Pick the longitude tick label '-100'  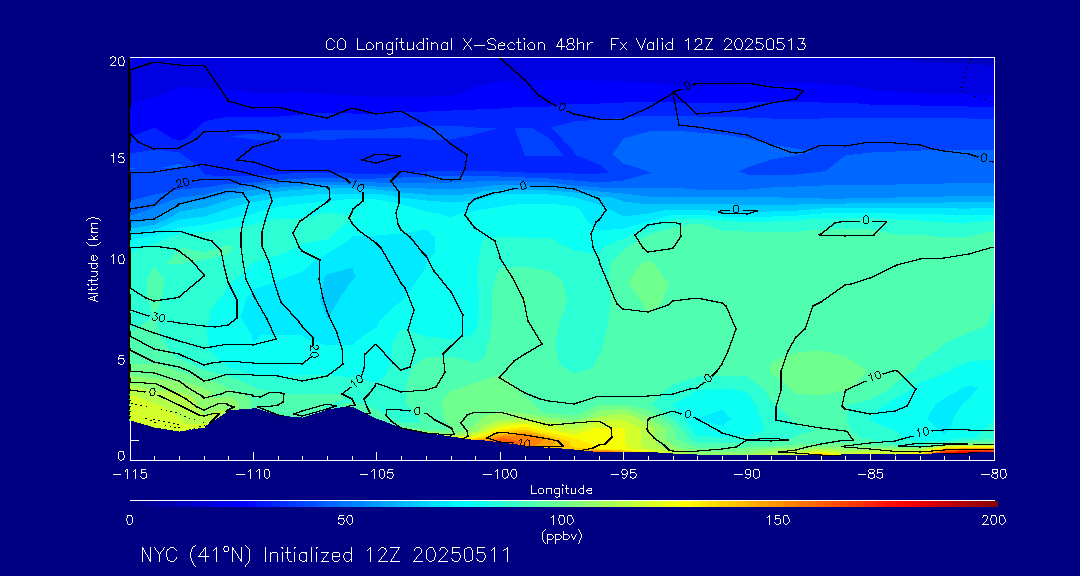pos(499,475)
